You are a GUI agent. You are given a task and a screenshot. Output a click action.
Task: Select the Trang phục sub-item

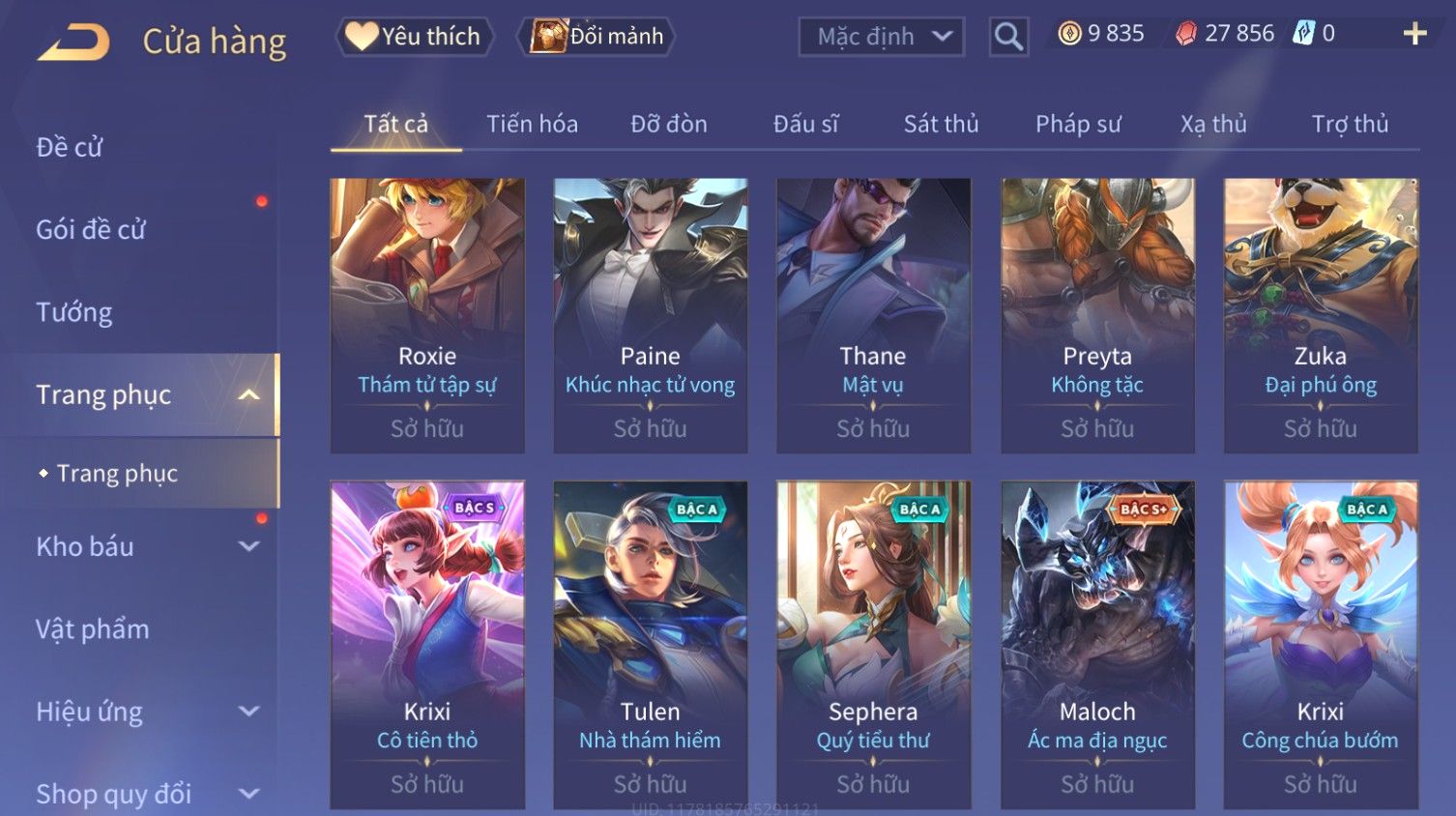tap(116, 474)
